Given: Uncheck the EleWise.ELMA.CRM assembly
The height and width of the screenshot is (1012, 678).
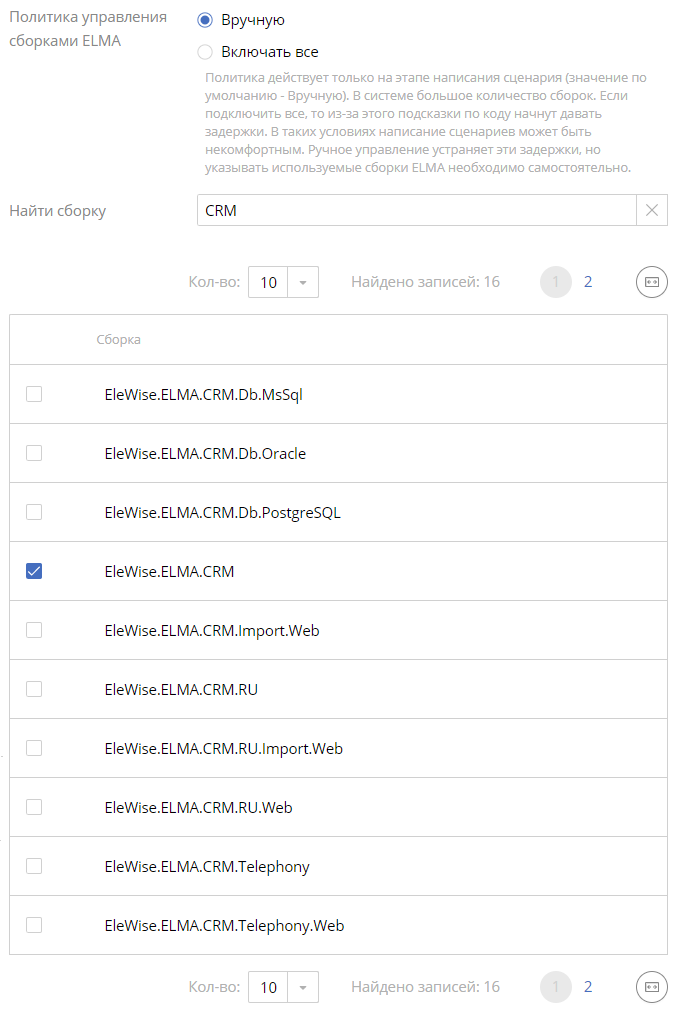Looking at the screenshot, I should coord(34,571).
